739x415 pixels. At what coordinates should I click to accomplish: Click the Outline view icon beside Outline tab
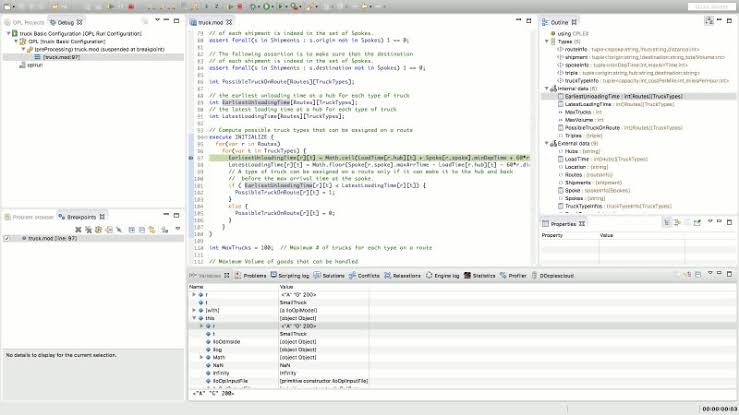pos(545,22)
